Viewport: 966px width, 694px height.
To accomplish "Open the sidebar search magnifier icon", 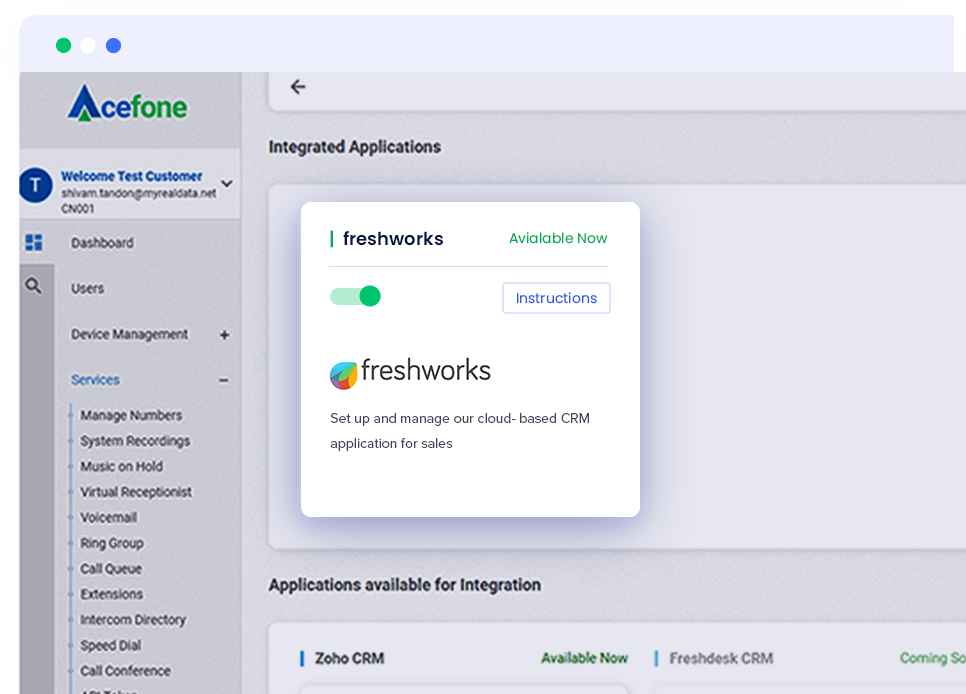I will click(x=33, y=285).
